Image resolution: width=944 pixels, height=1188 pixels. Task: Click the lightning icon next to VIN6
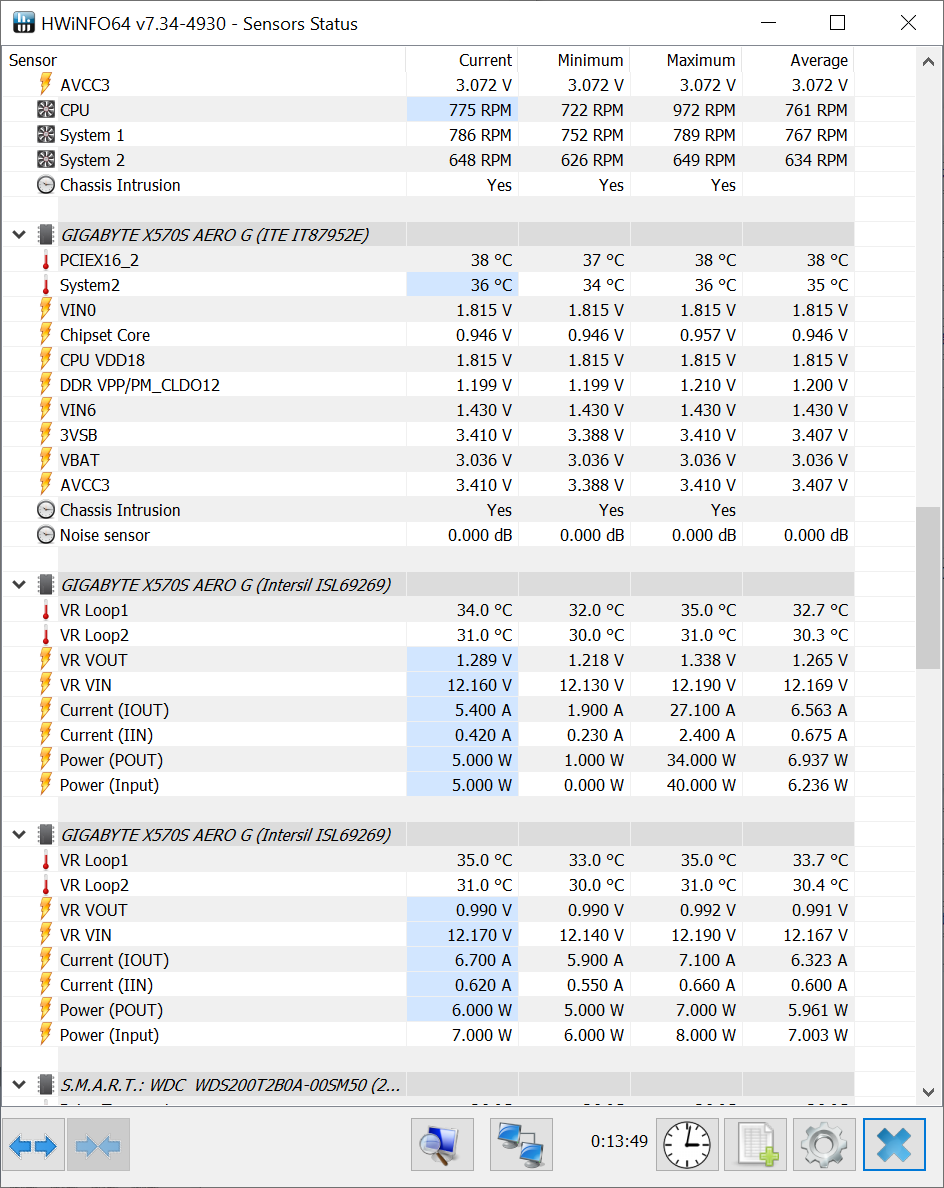pyautogui.click(x=46, y=409)
